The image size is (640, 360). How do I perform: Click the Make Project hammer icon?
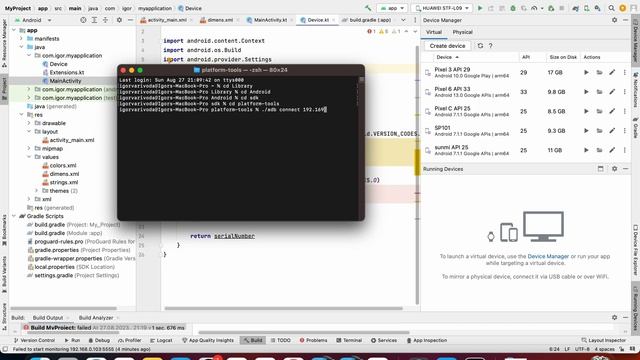[x=368, y=8]
